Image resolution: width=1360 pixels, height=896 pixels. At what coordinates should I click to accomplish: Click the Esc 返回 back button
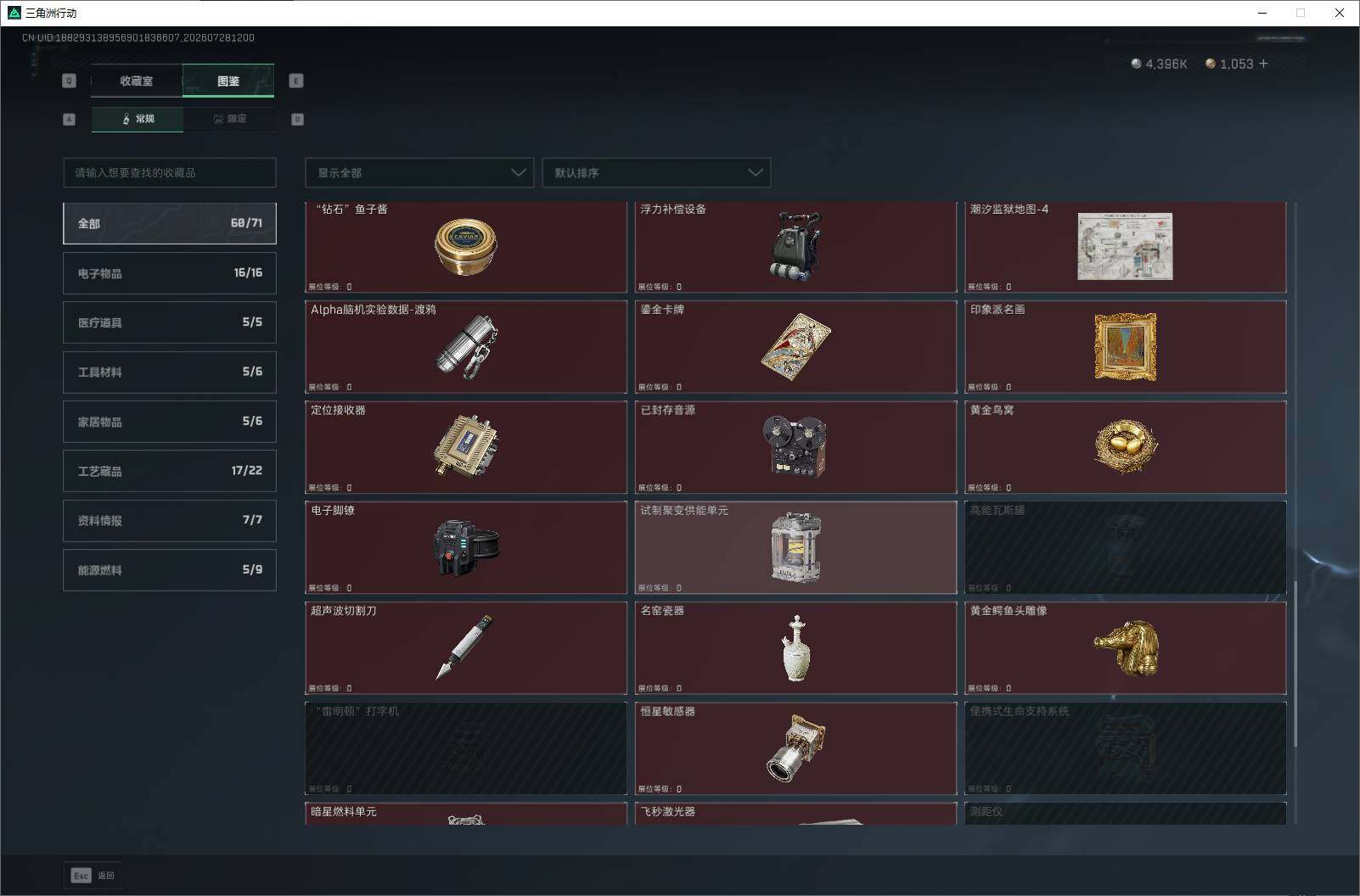pyautogui.click(x=93, y=875)
